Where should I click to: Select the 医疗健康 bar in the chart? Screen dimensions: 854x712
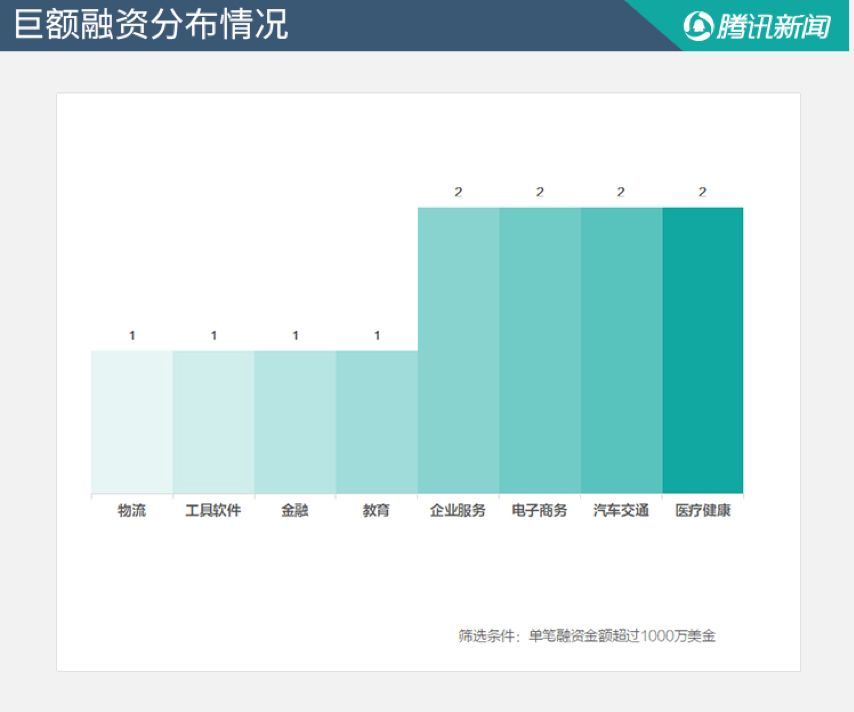tap(703, 350)
